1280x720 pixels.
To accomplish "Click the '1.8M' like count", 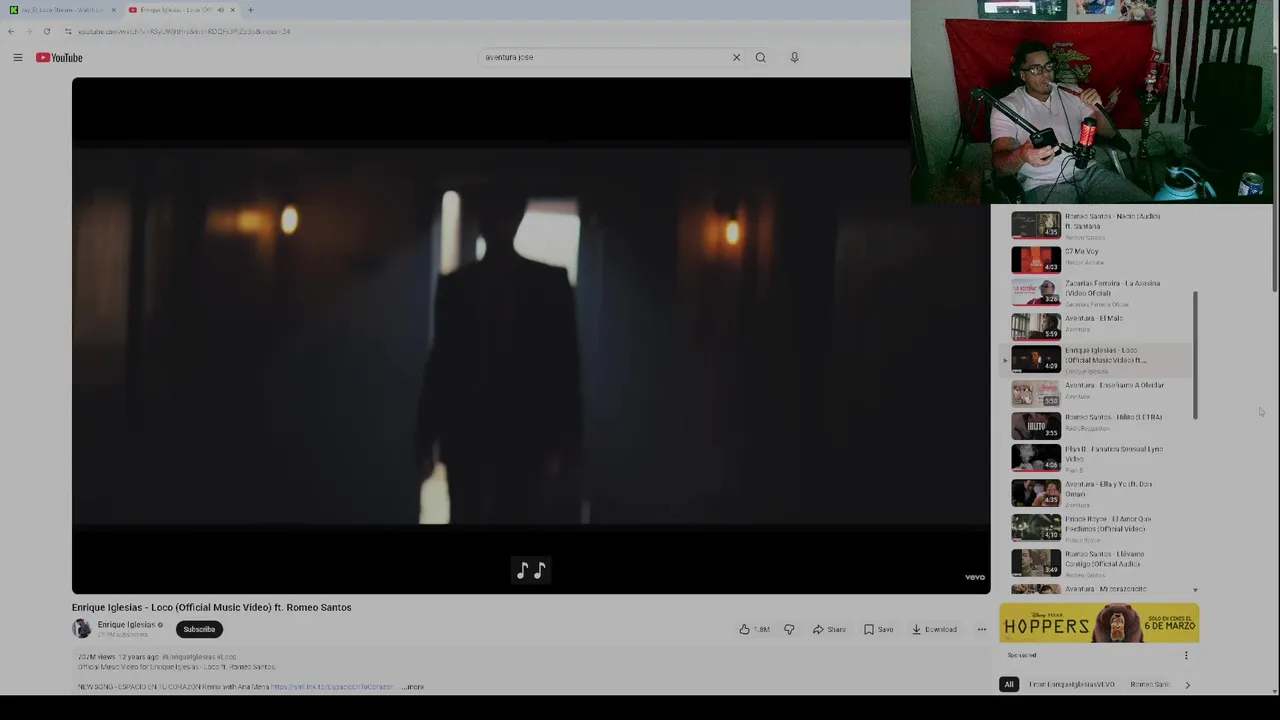I will pos(762,629).
